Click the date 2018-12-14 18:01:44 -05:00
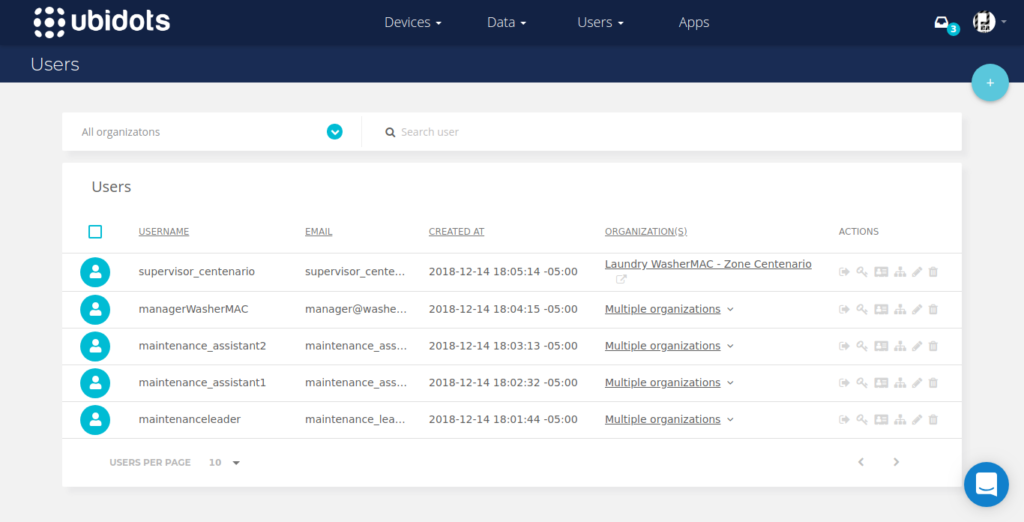Screen dimensions: 1024x522 [503, 419]
